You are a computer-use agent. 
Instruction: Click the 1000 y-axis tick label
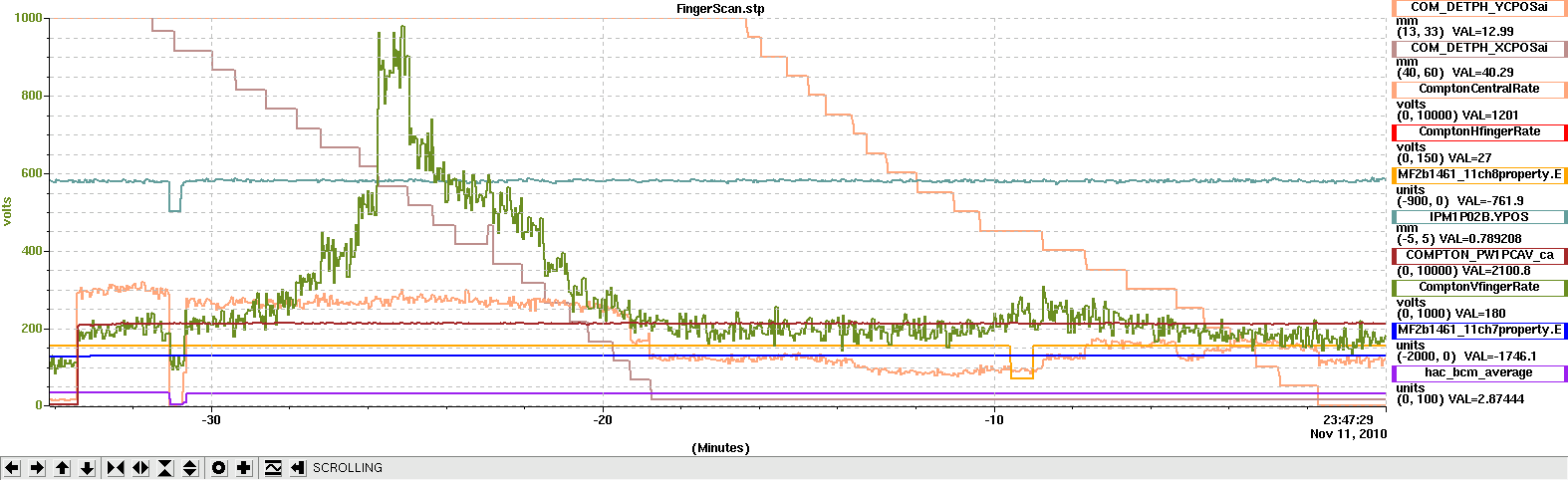pos(29,18)
